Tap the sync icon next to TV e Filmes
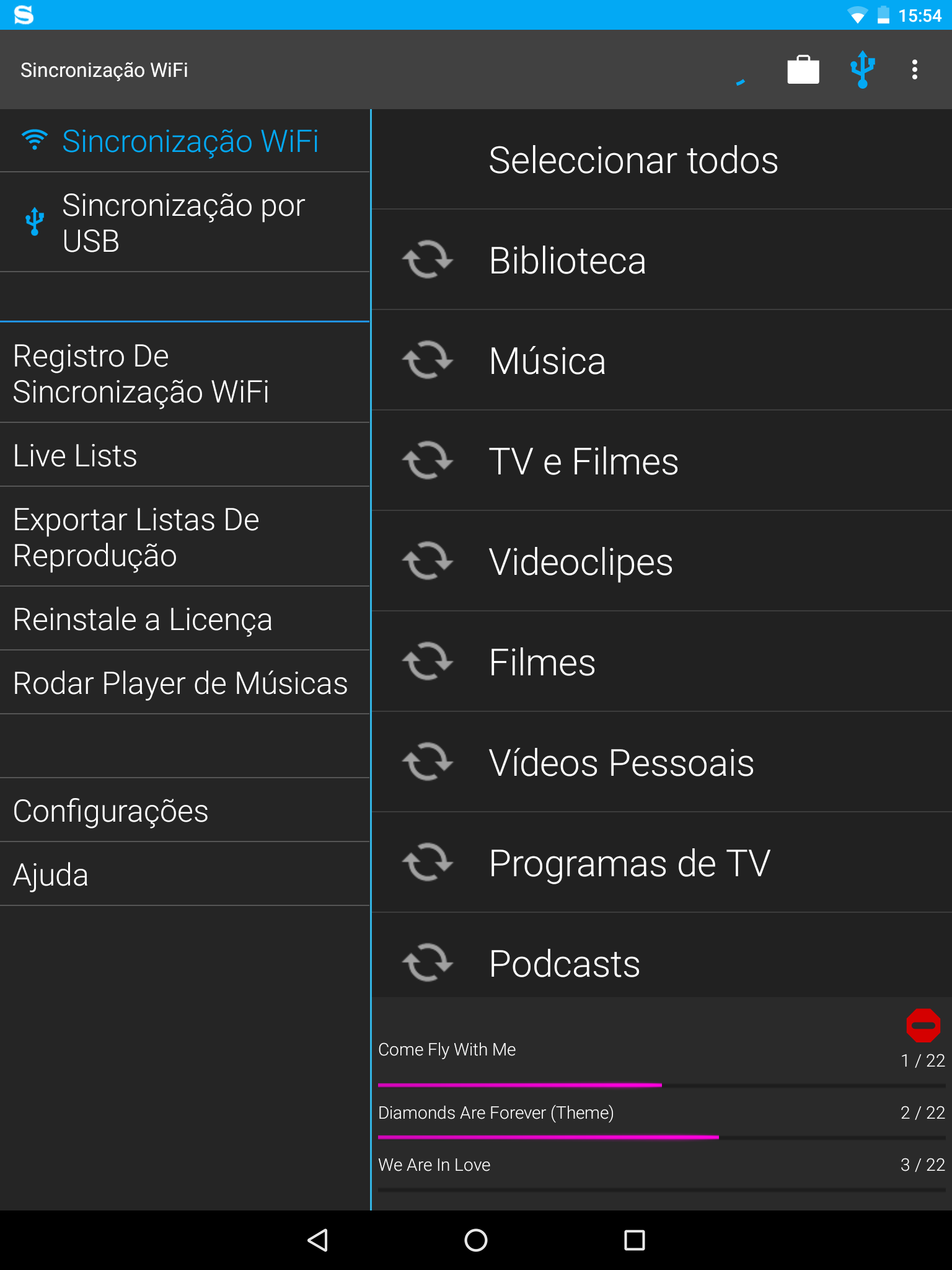Viewport: 952px width, 1270px height. (x=428, y=460)
